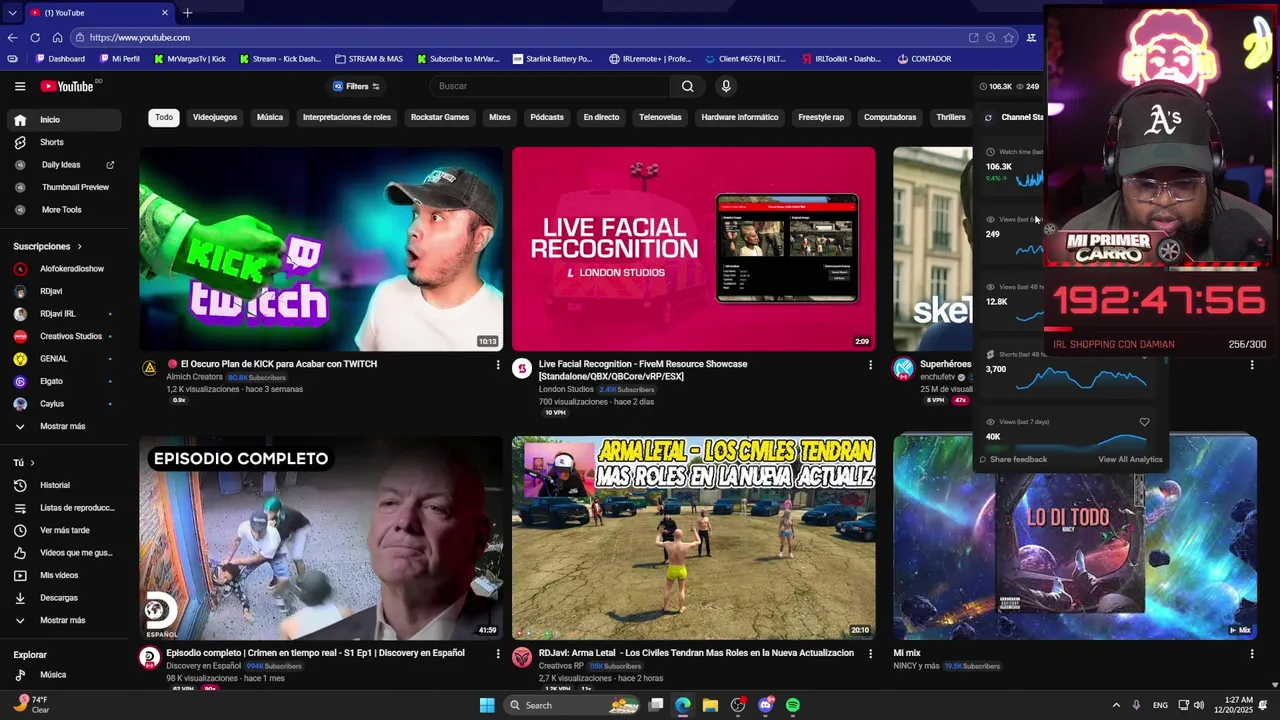Image resolution: width=1280 pixels, height=720 pixels.
Task: Open London Studios channel avatar
Action: (522, 369)
